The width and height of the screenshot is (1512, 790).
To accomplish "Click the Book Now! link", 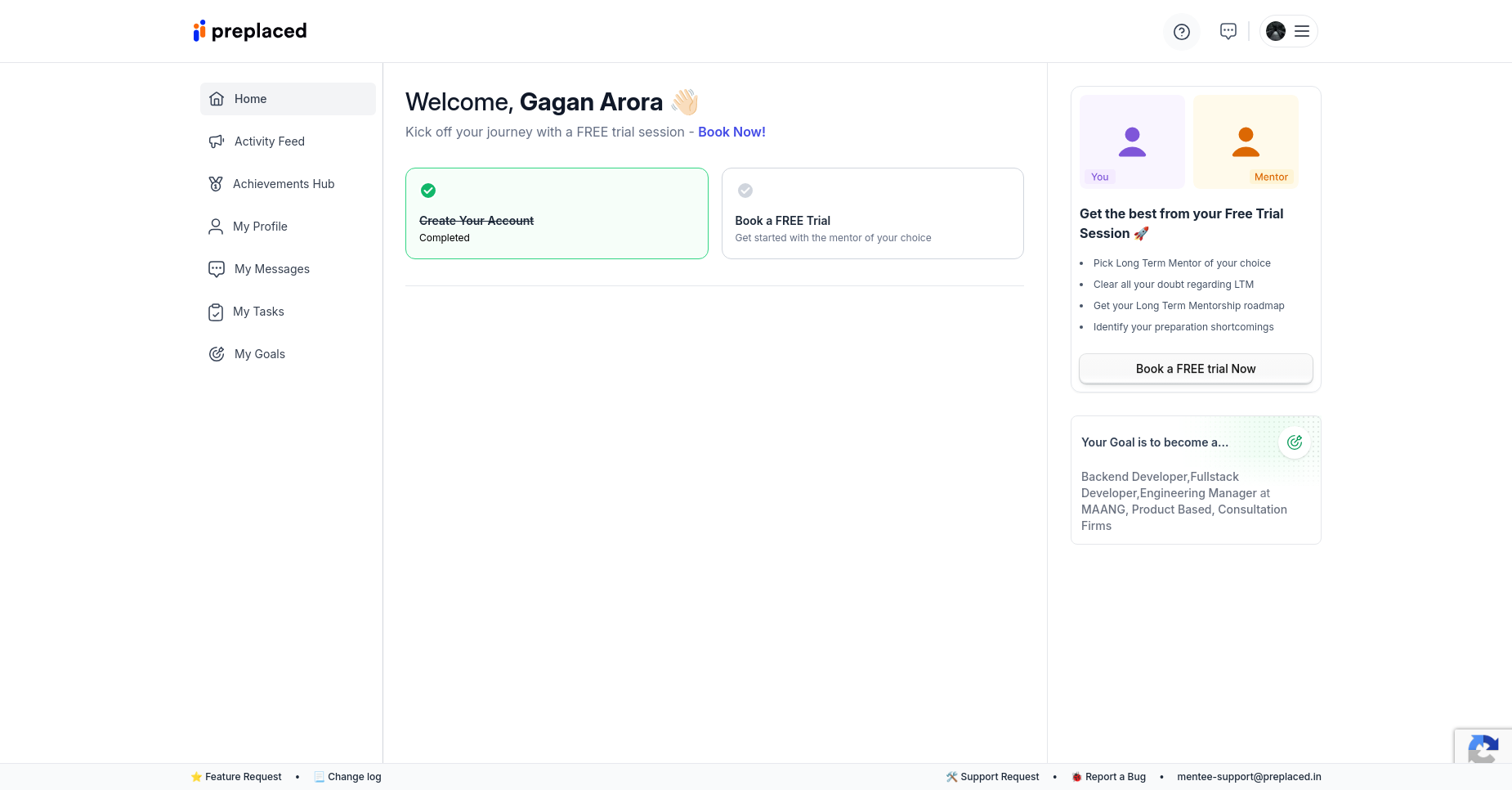I will (x=731, y=132).
